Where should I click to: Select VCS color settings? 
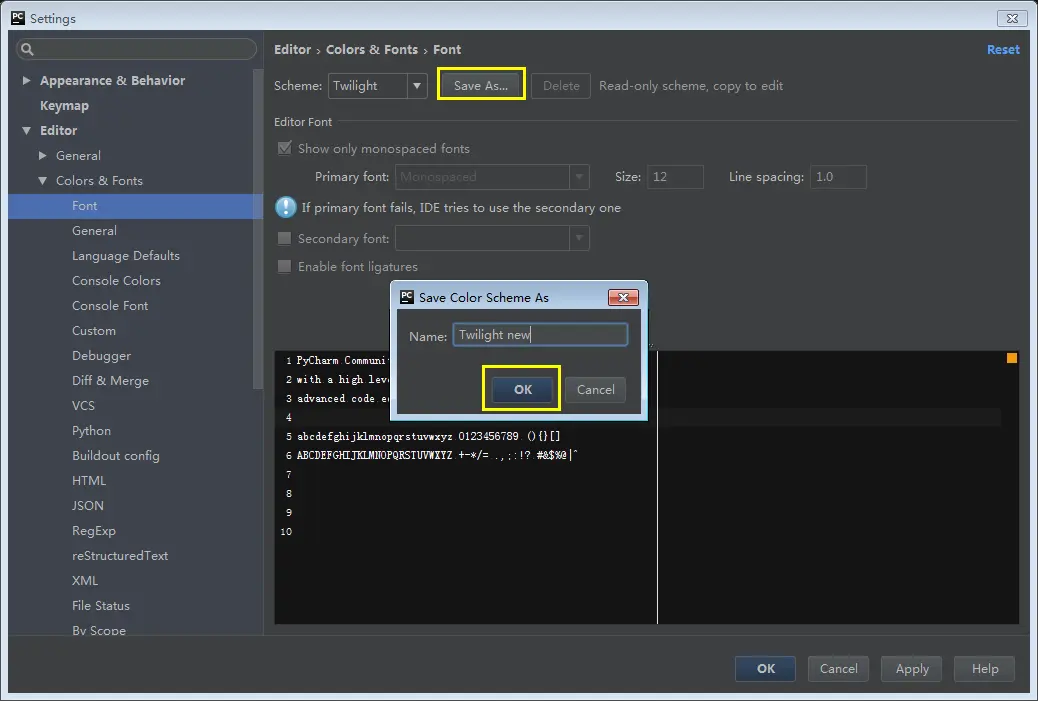[83, 406]
